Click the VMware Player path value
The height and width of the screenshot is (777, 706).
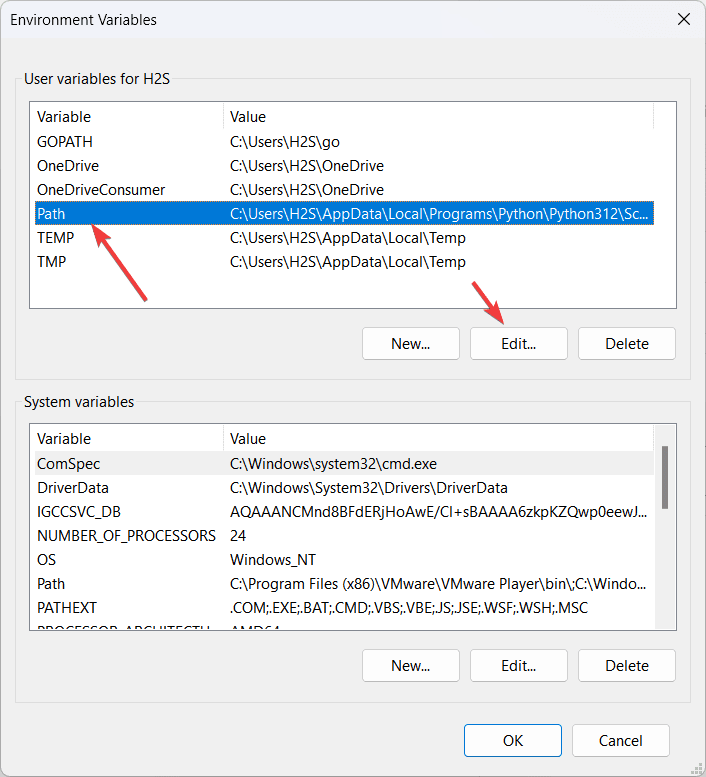pyautogui.click(x=438, y=584)
